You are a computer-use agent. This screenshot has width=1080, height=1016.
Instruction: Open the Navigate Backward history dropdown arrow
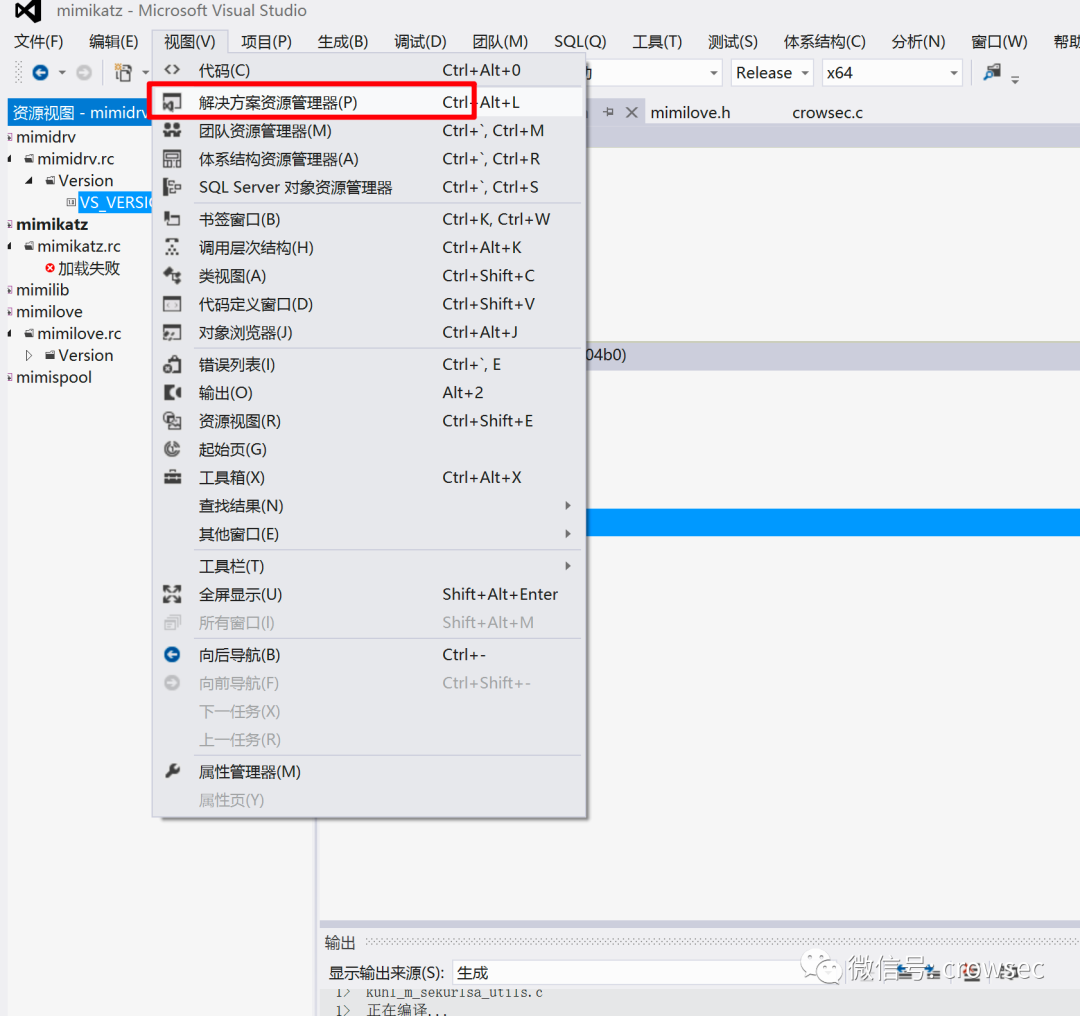point(62,72)
